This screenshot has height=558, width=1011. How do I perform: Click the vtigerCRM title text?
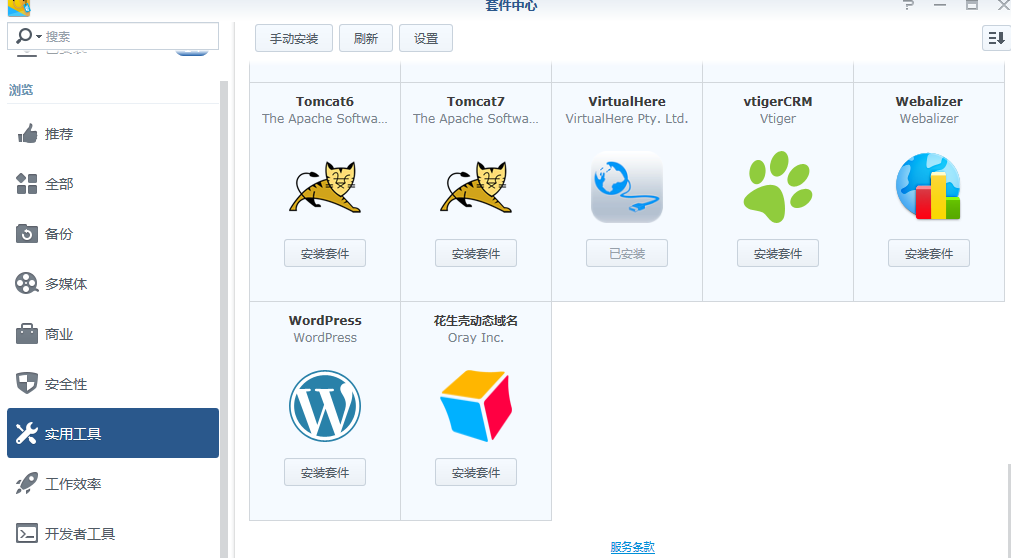click(778, 101)
